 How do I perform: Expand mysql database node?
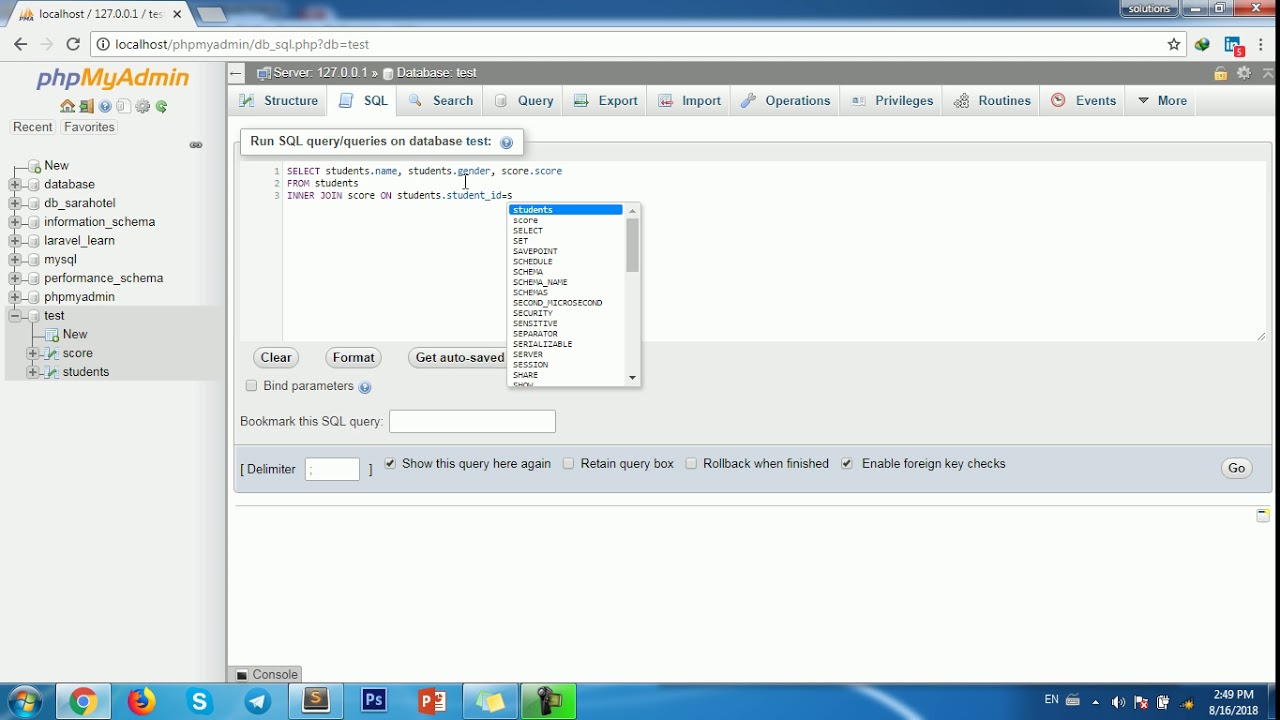click(15, 260)
